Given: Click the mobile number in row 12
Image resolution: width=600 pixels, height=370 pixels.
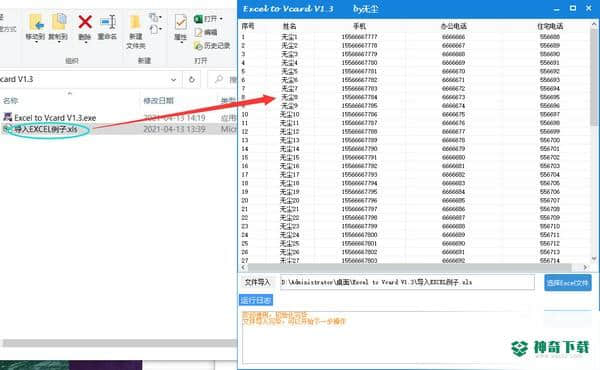Looking at the screenshot, I should pyautogui.click(x=359, y=132).
